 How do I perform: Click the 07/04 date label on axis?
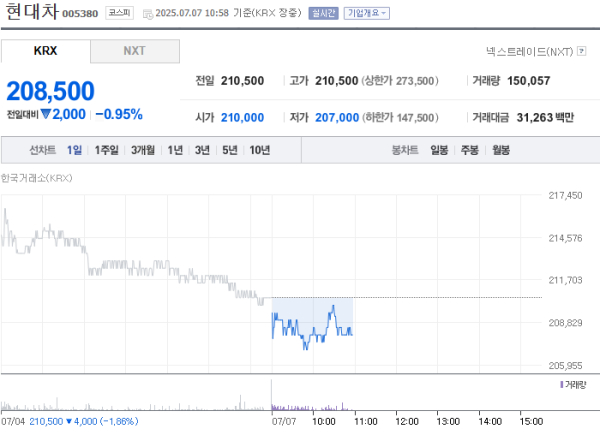[x=13, y=421]
